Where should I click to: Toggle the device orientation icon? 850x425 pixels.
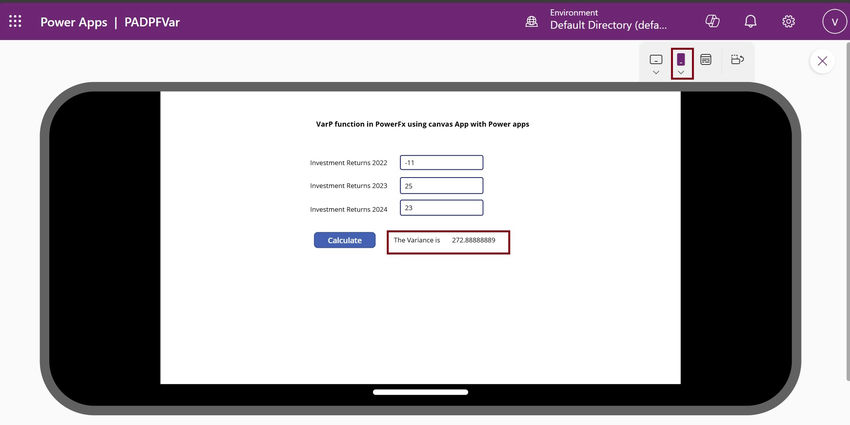pos(737,59)
